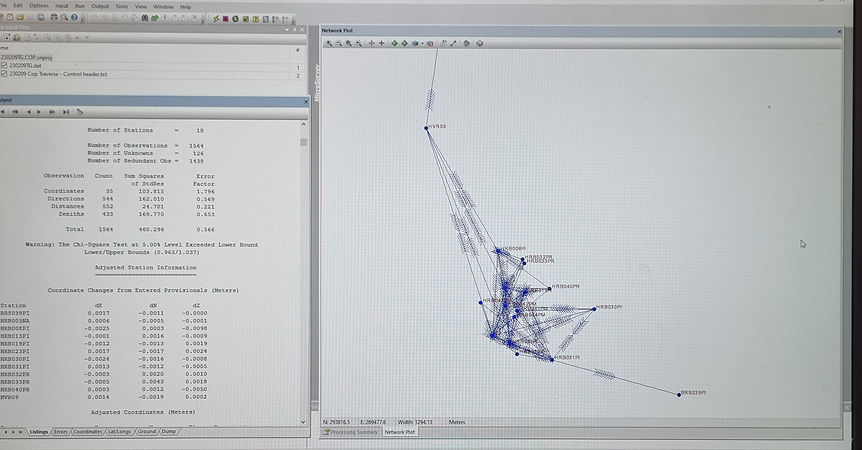Open the Options menu
Viewport: 862px width, 450px height.
[x=39, y=6]
